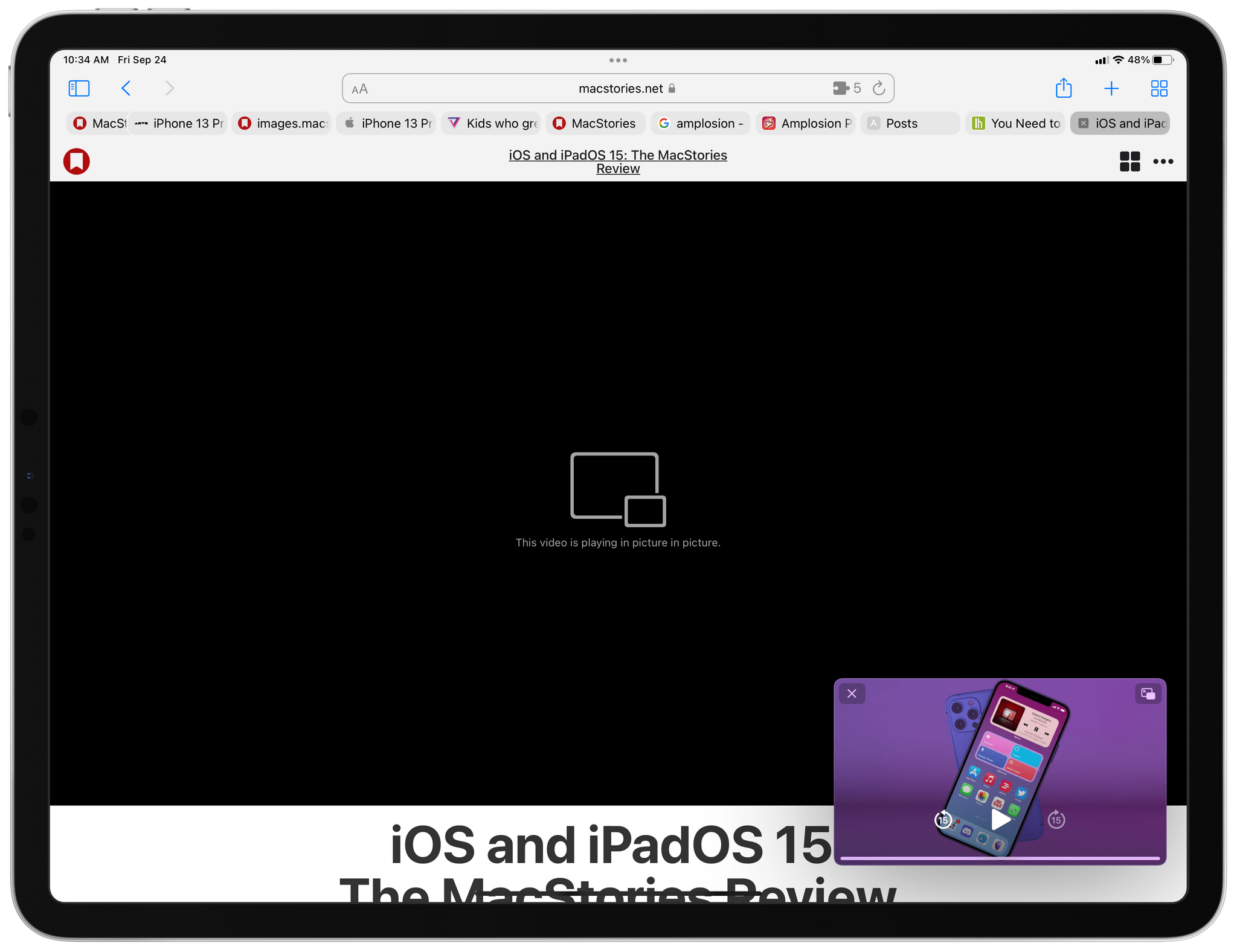Screen dimensions: 1237x952
Task: Switch to the images.mac tab
Action: point(282,123)
